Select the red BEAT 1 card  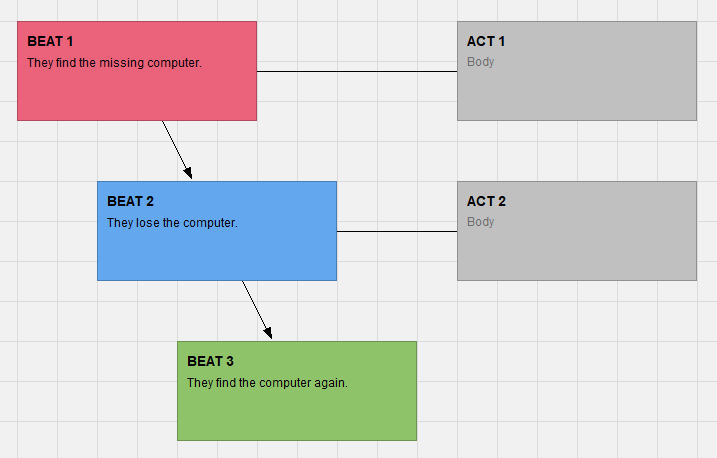[x=137, y=95]
